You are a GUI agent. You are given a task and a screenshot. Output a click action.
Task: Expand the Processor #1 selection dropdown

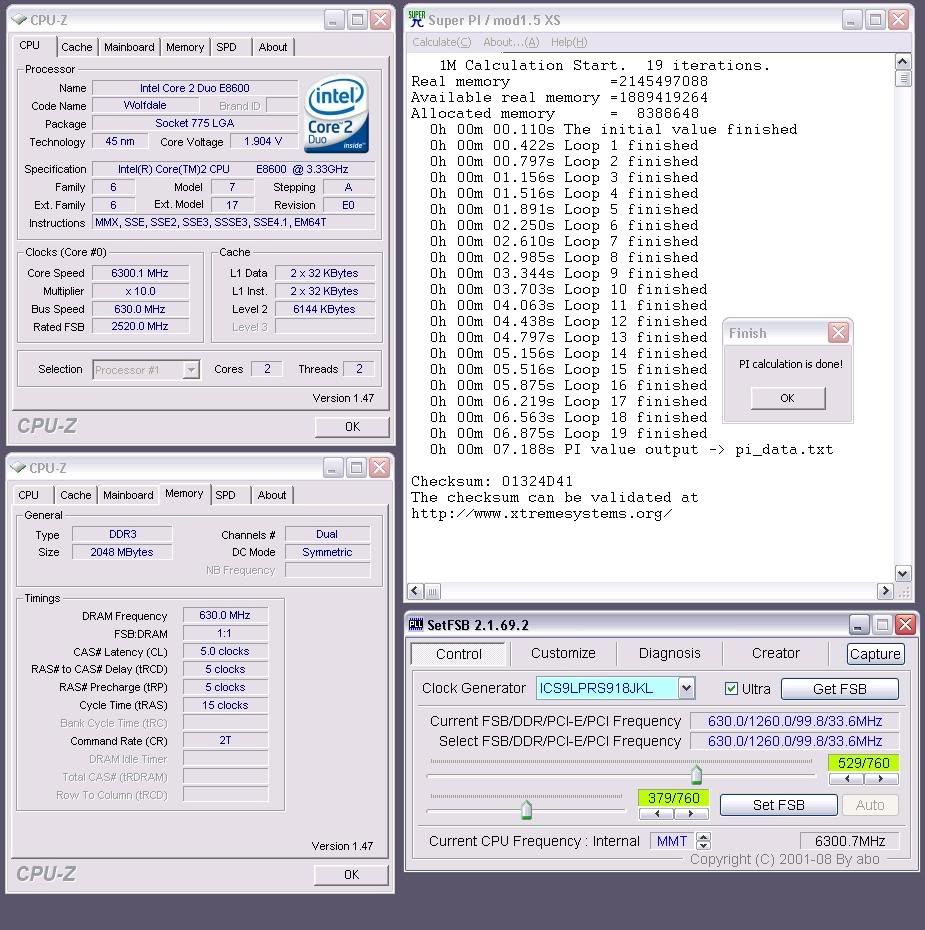tap(190, 370)
